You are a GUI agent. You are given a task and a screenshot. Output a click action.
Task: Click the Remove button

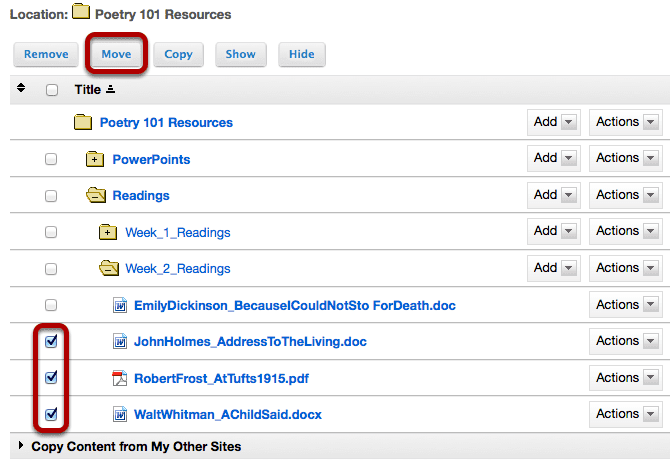46,54
